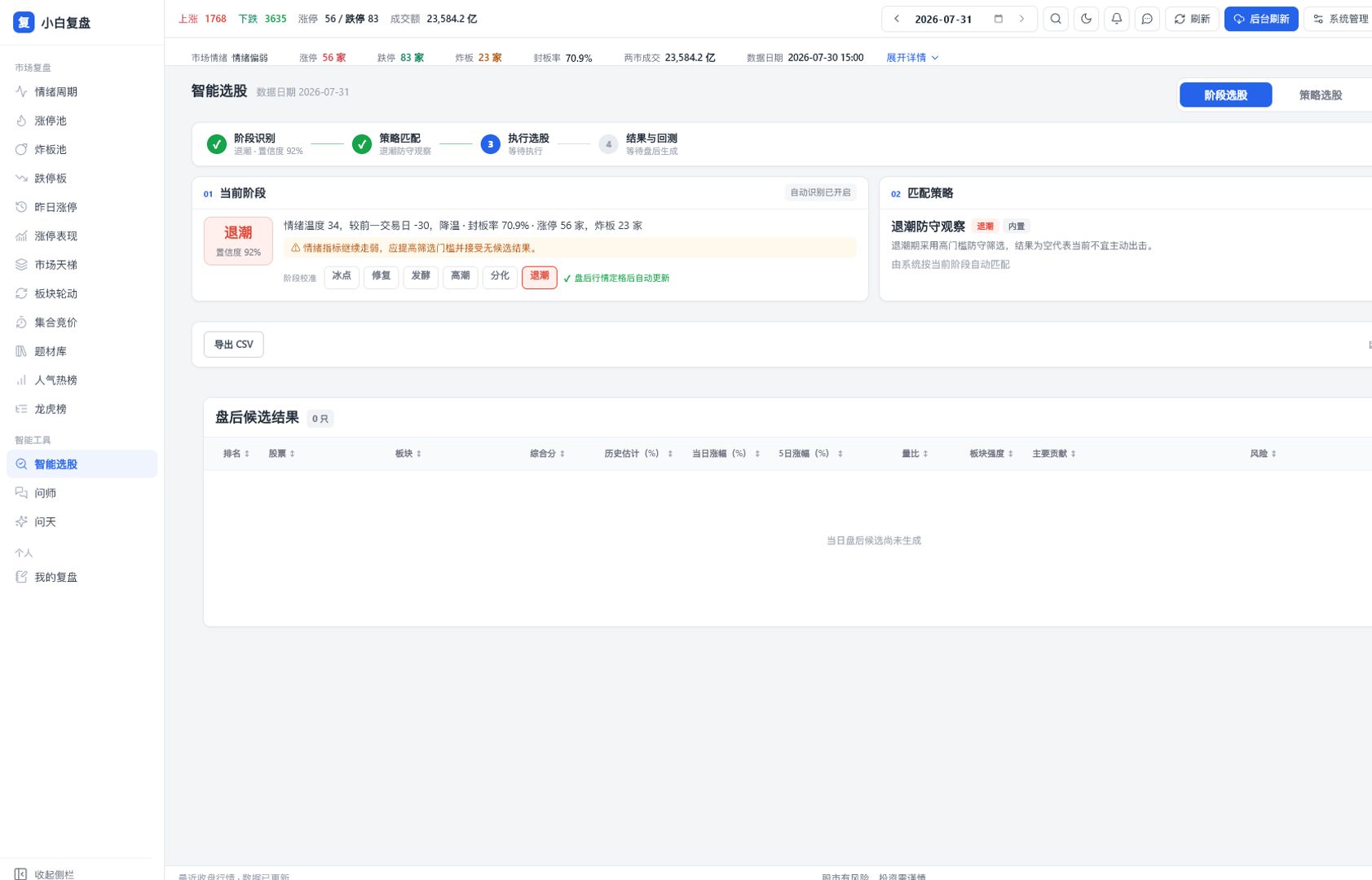Sort the table by 量比 column
Image resolution: width=1372 pixels, height=880 pixels.
915,454
